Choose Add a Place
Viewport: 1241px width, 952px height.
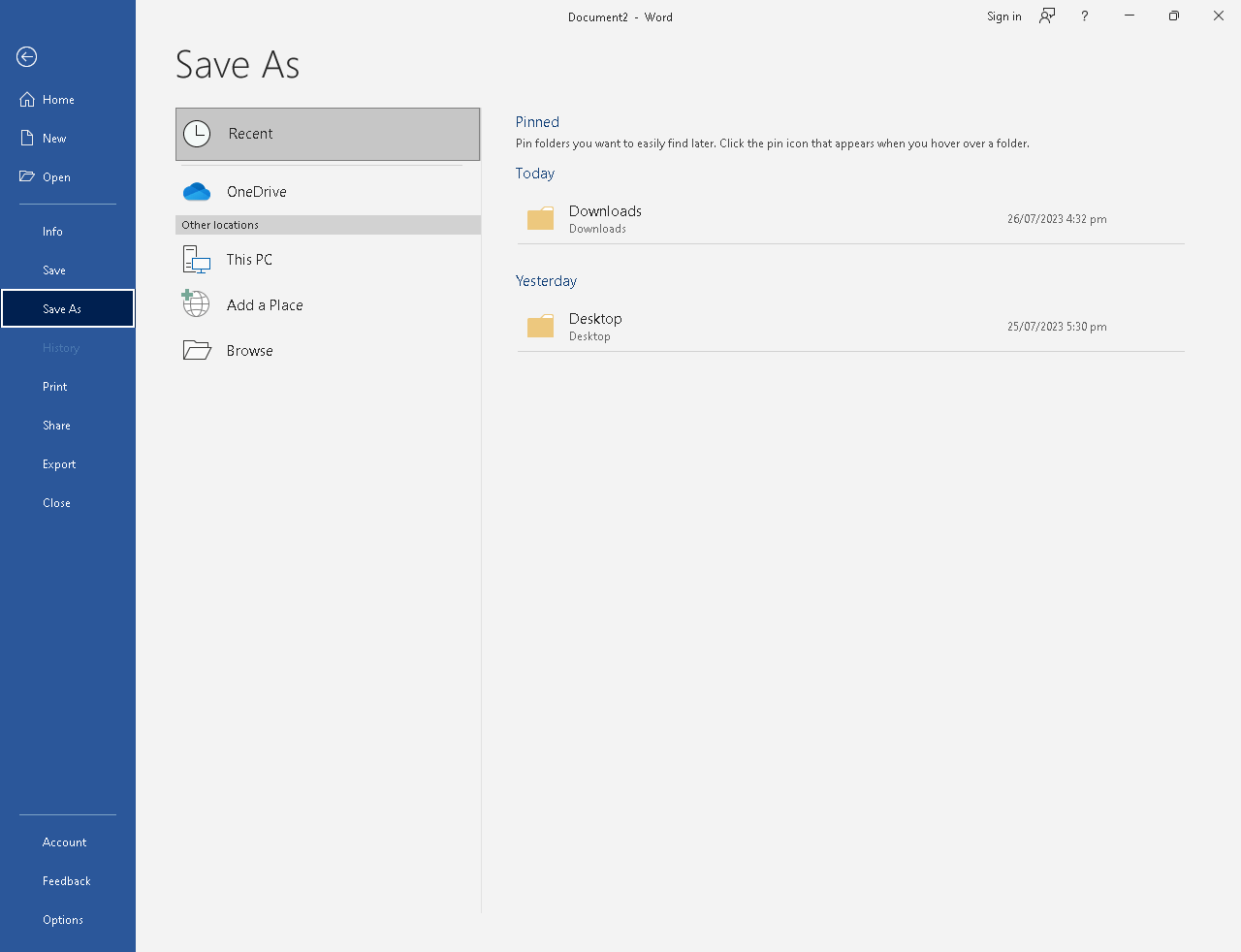(328, 305)
